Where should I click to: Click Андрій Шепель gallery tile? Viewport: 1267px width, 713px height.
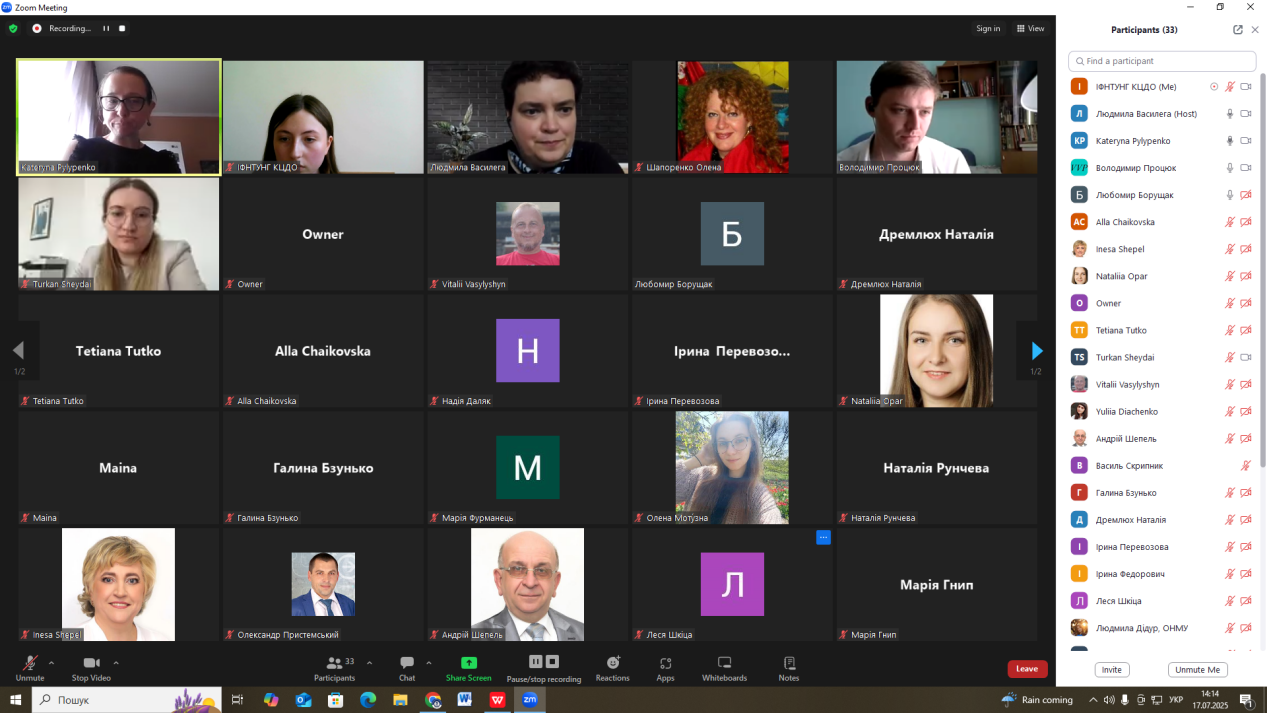coord(528,584)
